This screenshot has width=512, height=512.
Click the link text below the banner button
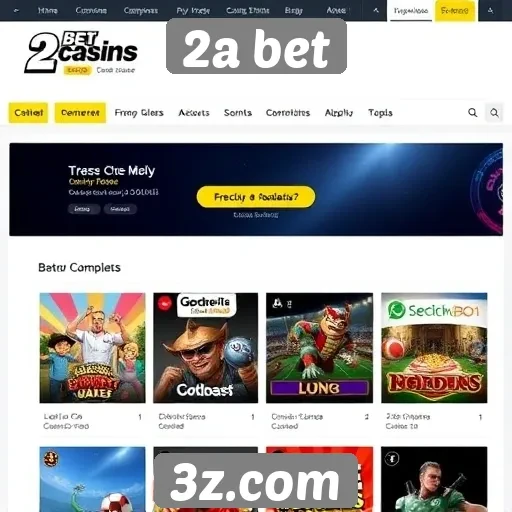tap(256, 215)
